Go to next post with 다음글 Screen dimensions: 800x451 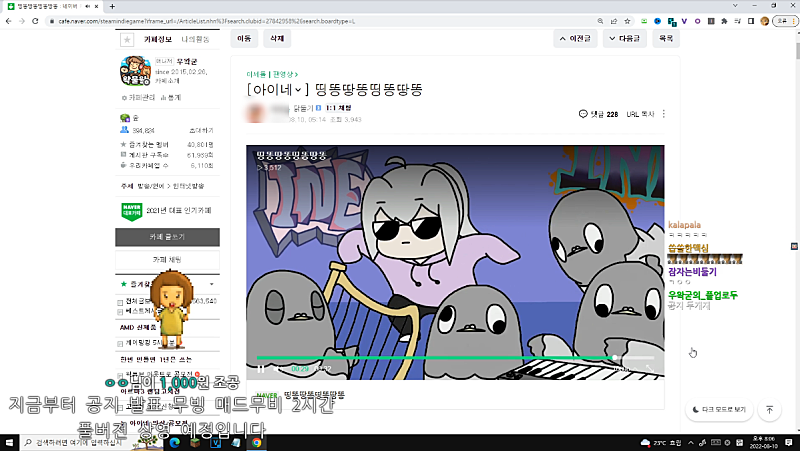pyautogui.click(x=624, y=38)
